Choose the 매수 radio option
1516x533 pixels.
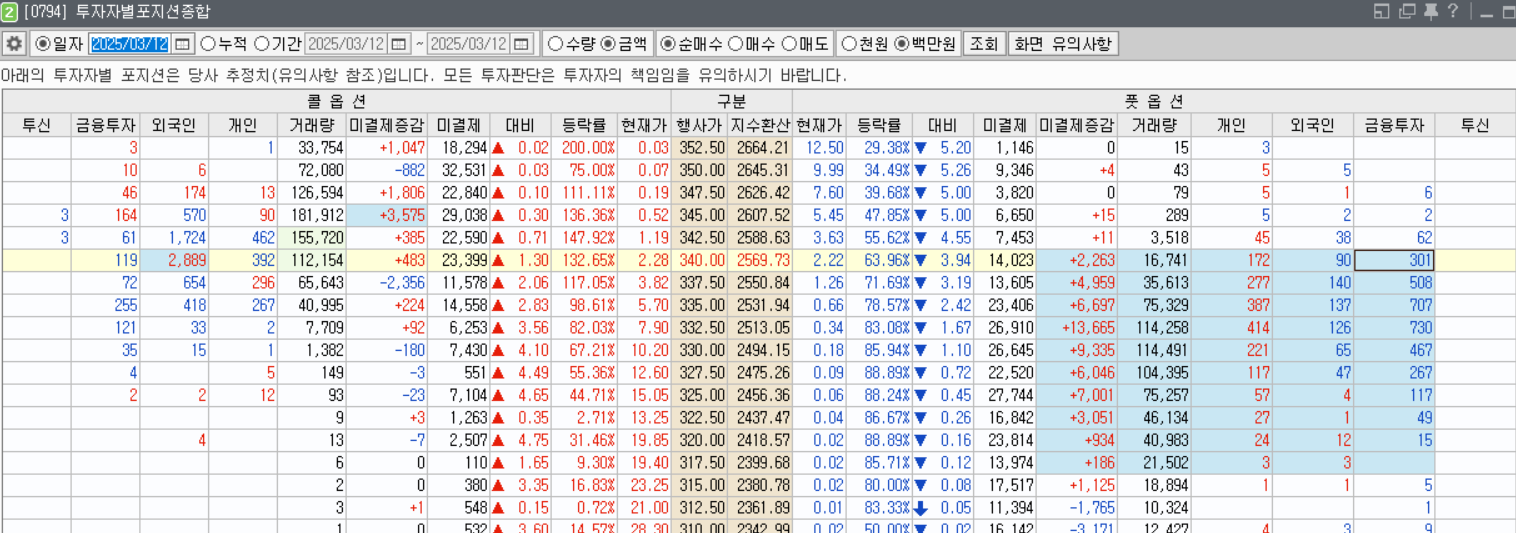pyautogui.click(x=735, y=44)
